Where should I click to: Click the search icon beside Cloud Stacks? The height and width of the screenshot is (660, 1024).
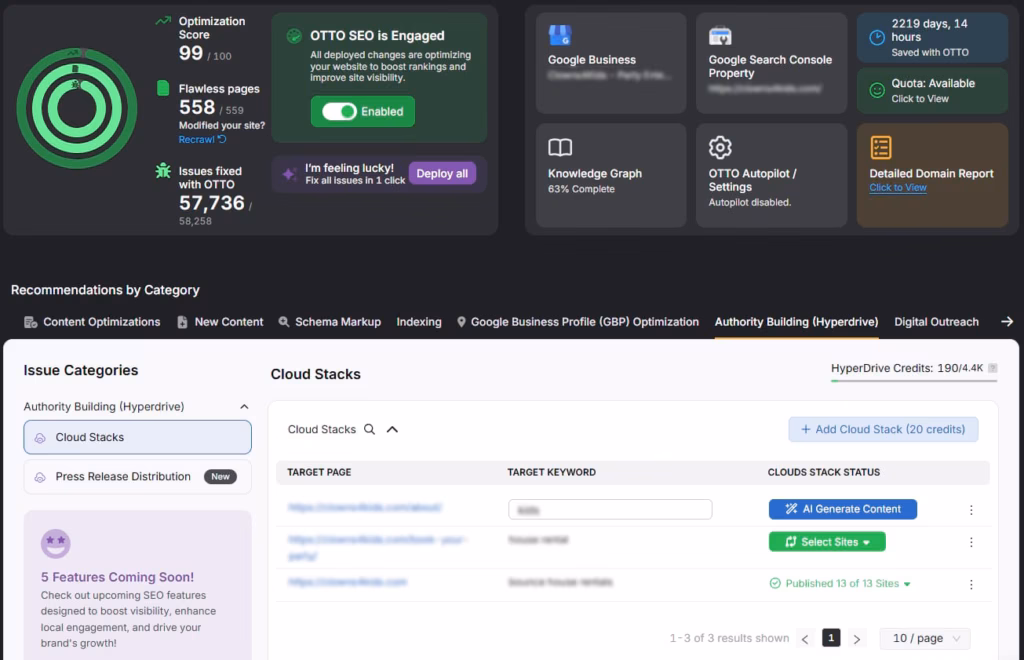coord(369,429)
